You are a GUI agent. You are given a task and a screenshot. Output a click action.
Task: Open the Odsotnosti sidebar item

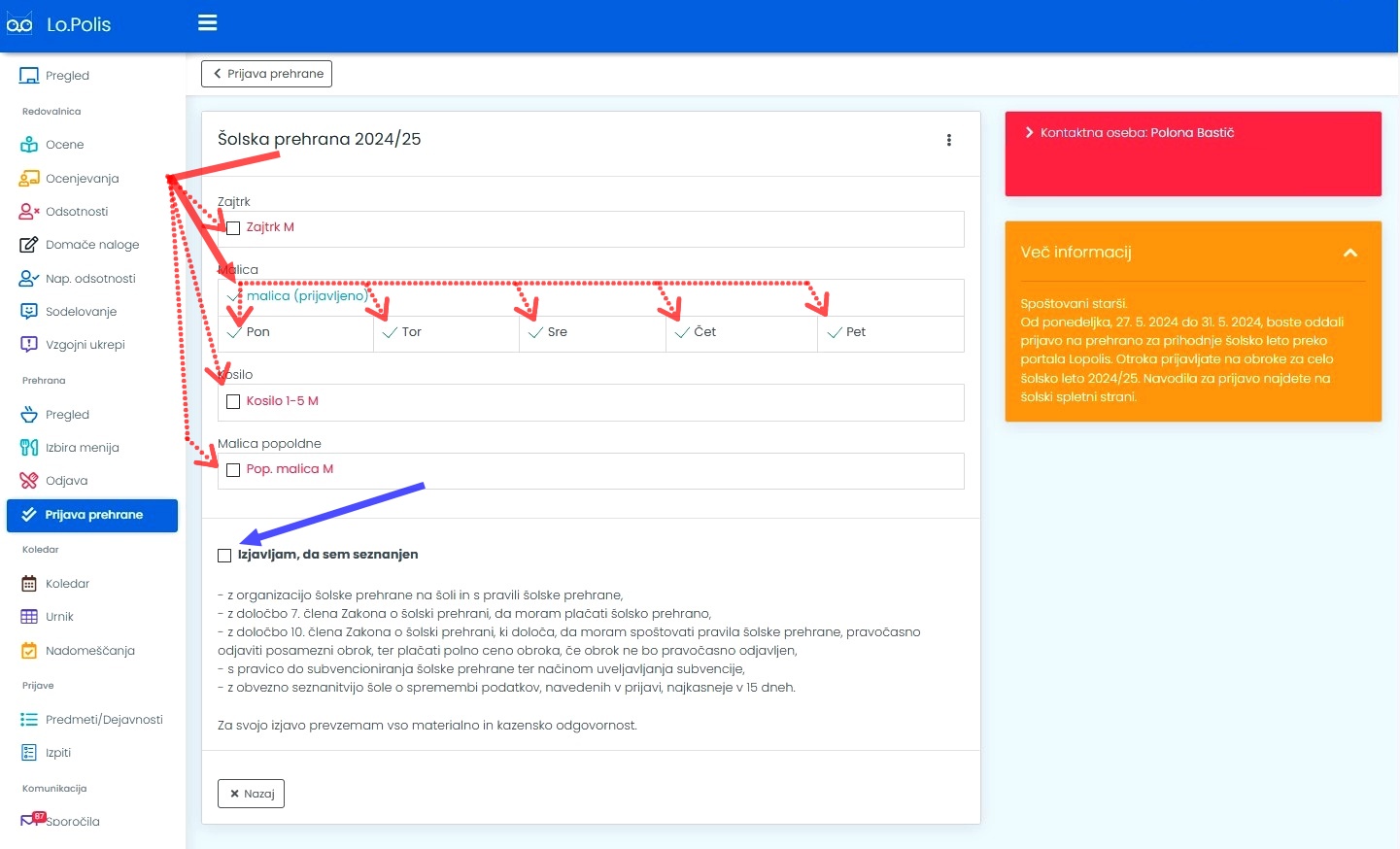pos(77,212)
